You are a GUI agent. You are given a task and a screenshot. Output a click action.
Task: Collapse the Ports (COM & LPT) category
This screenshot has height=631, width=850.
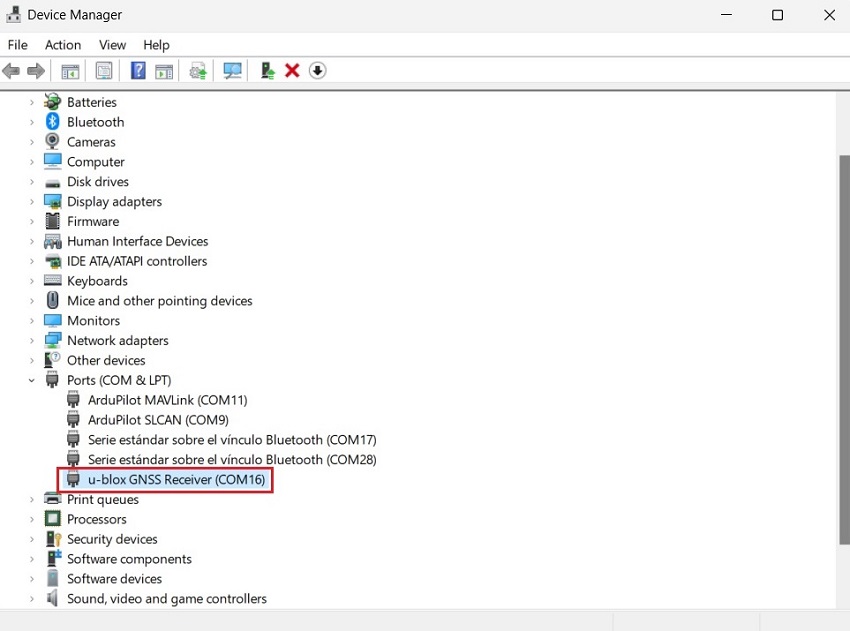pyautogui.click(x=32, y=380)
